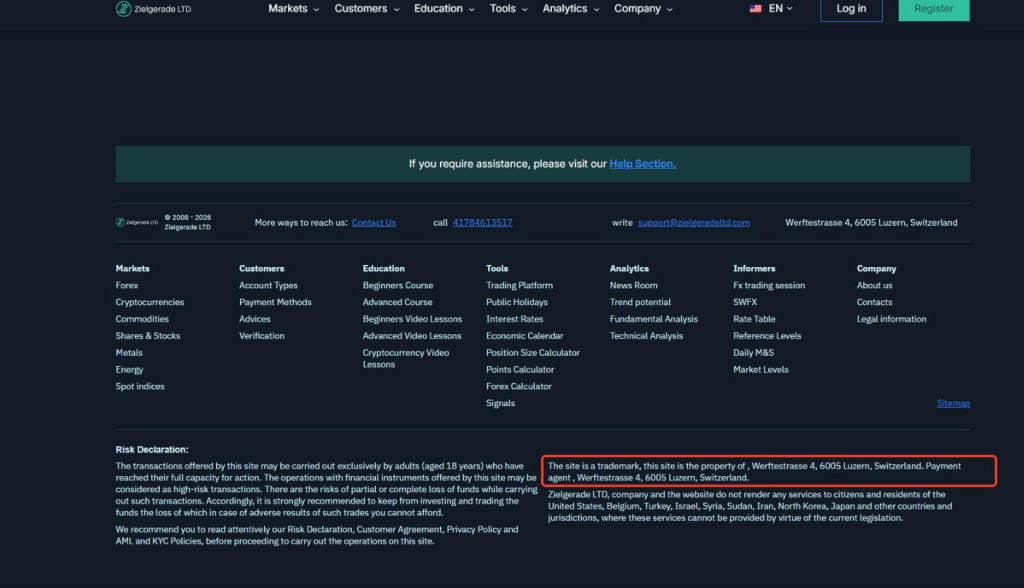Open Reference Levels footer link
Screen dimensions: 1024x588
click(x=767, y=336)
